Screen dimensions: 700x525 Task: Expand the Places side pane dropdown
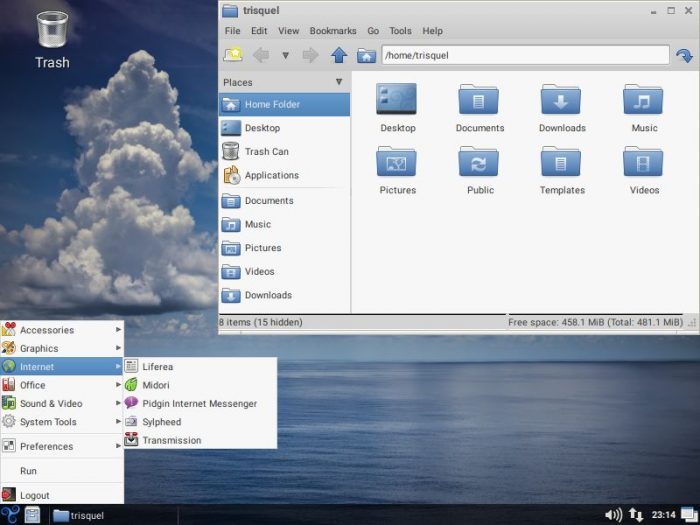tap(339, 82)
